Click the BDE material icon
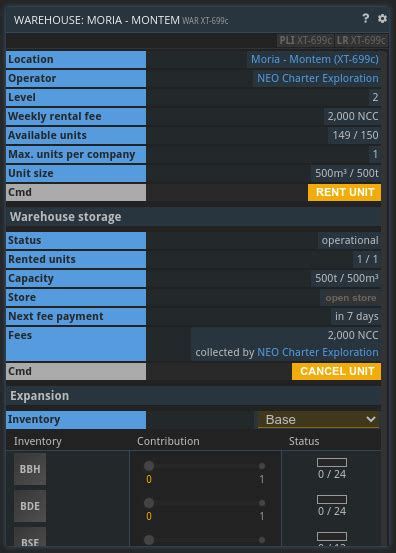Image resolution: width=396 pixels, height=553 pixels. (x=30, y=506)
